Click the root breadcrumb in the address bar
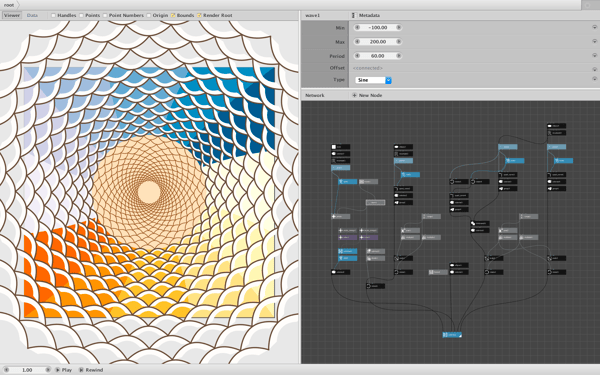Viewport: 600px width, 375px height. [x=9, y=5]
